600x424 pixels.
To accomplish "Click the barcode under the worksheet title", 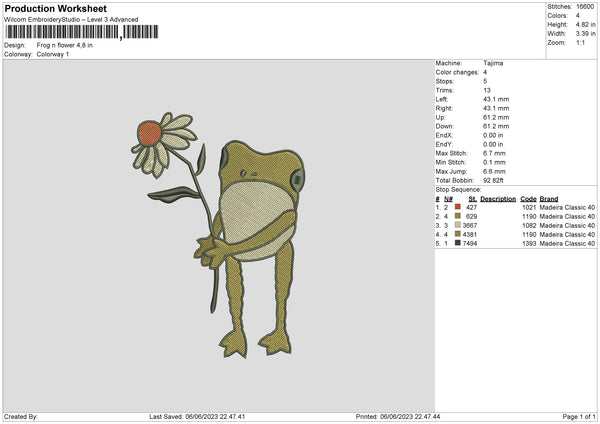I will 82,32.
